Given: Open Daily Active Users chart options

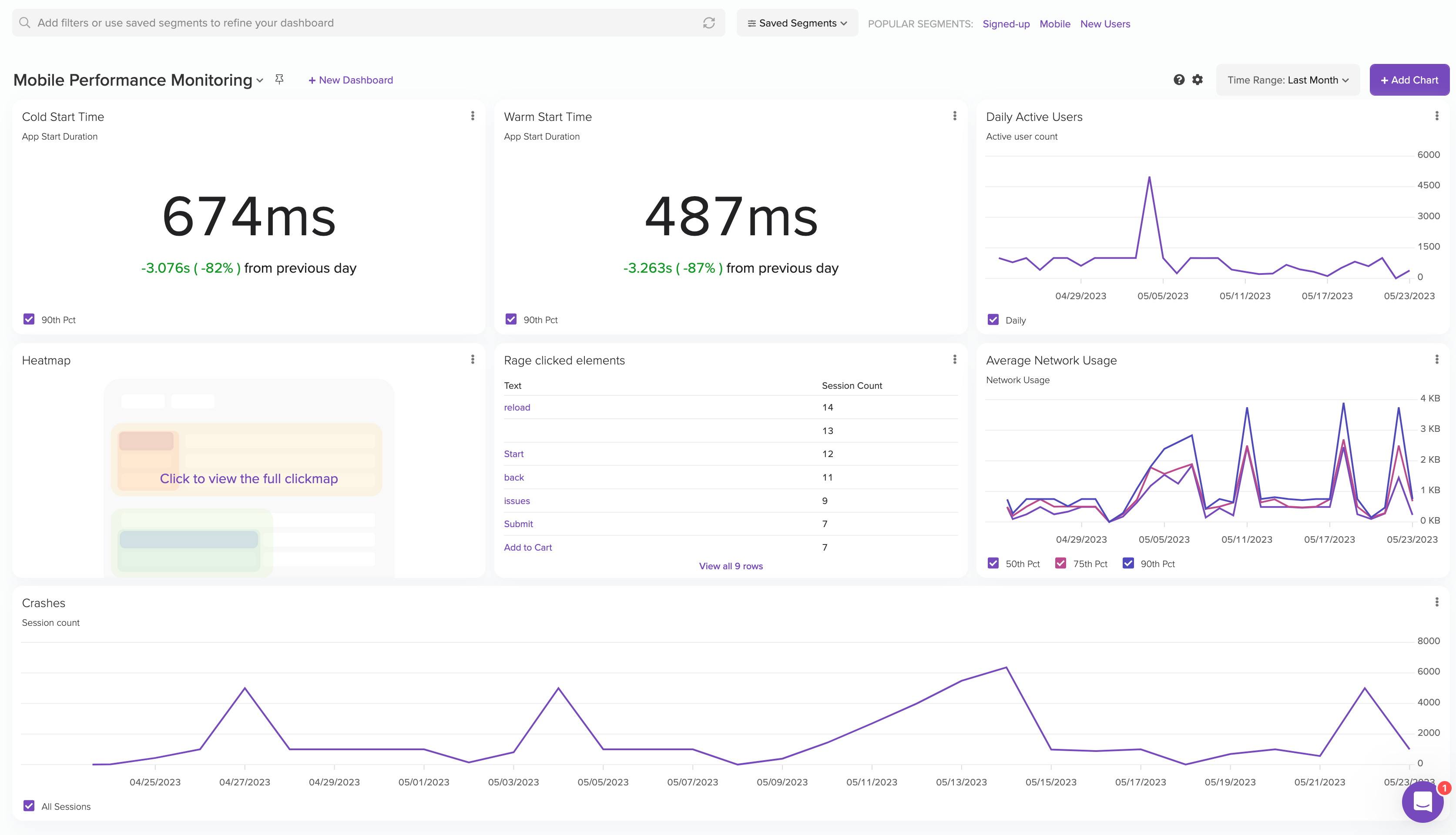Looking at the screenshot, I should coord(1436,116).
